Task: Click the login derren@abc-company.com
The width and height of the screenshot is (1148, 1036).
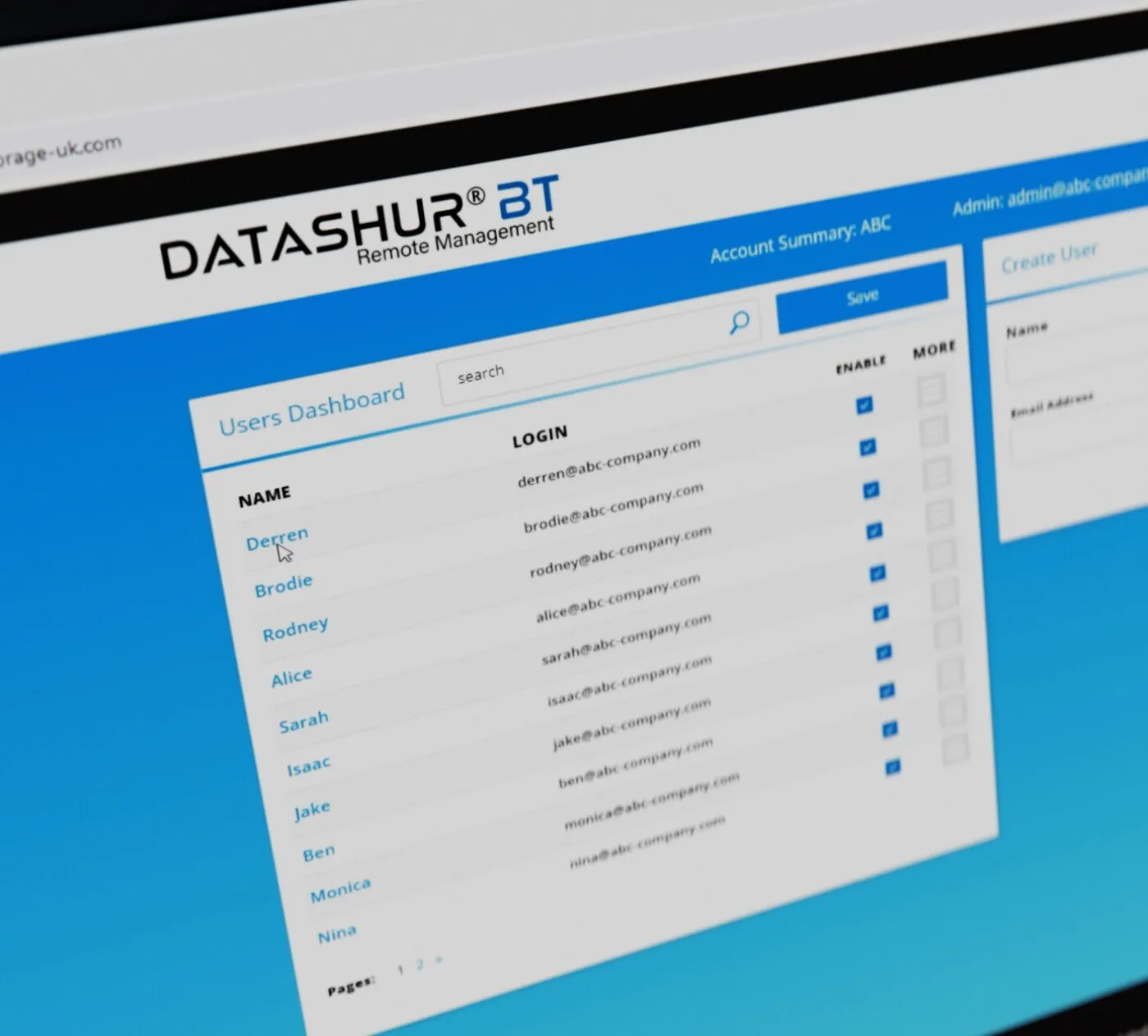Action: pos(609,462)
